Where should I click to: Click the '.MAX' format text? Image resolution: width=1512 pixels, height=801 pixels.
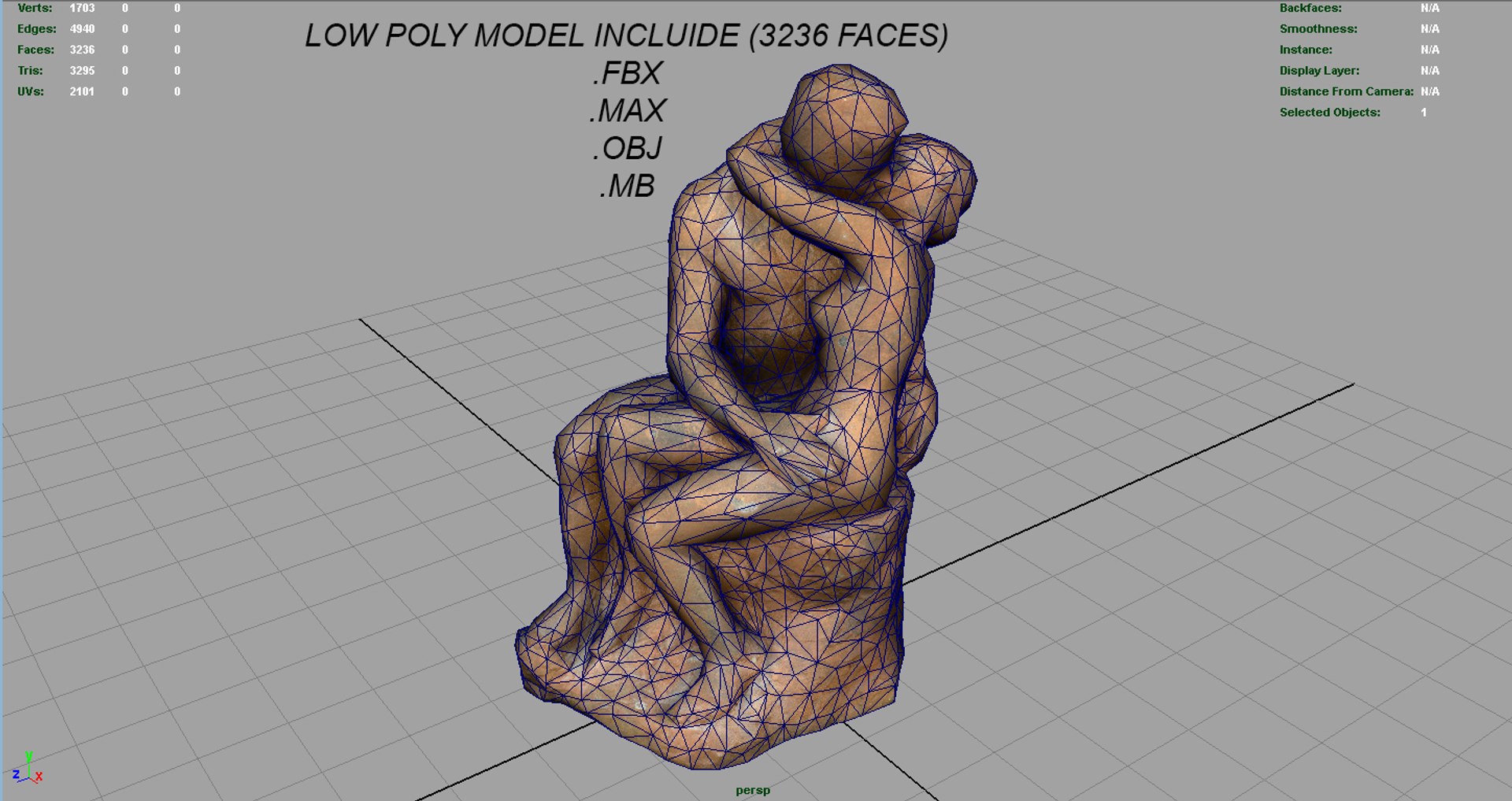[628, 111]
